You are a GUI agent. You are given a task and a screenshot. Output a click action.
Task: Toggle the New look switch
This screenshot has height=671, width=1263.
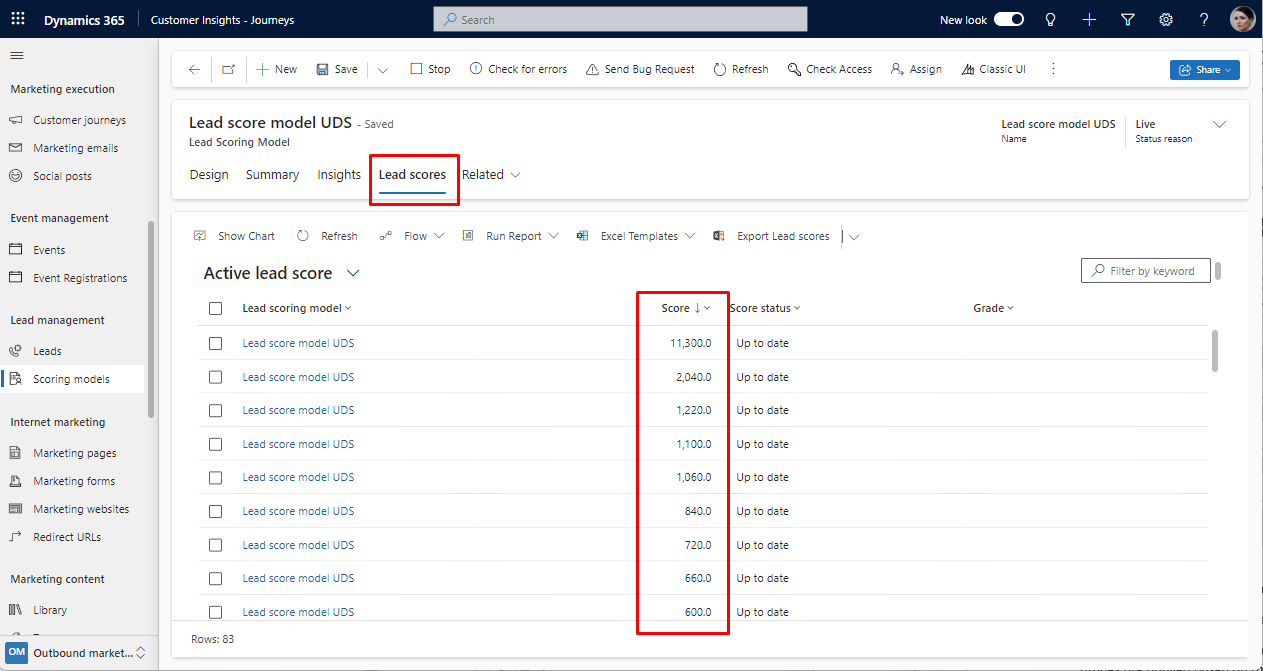[1009, 19]
